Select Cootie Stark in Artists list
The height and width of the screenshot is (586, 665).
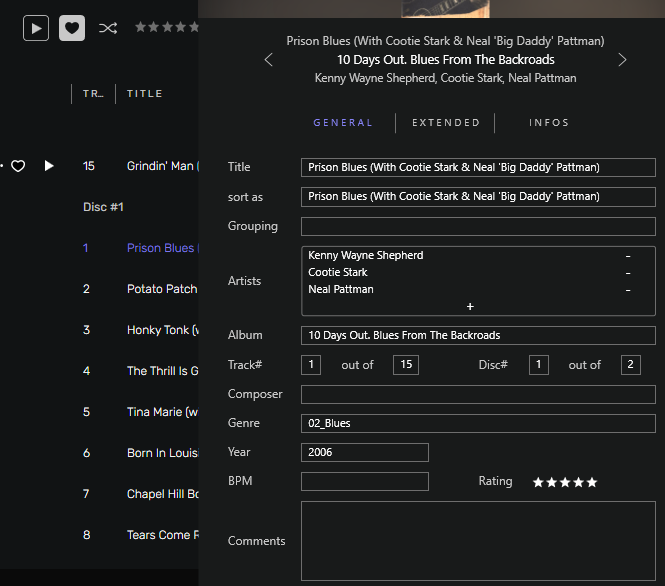[x=338, y=272]
